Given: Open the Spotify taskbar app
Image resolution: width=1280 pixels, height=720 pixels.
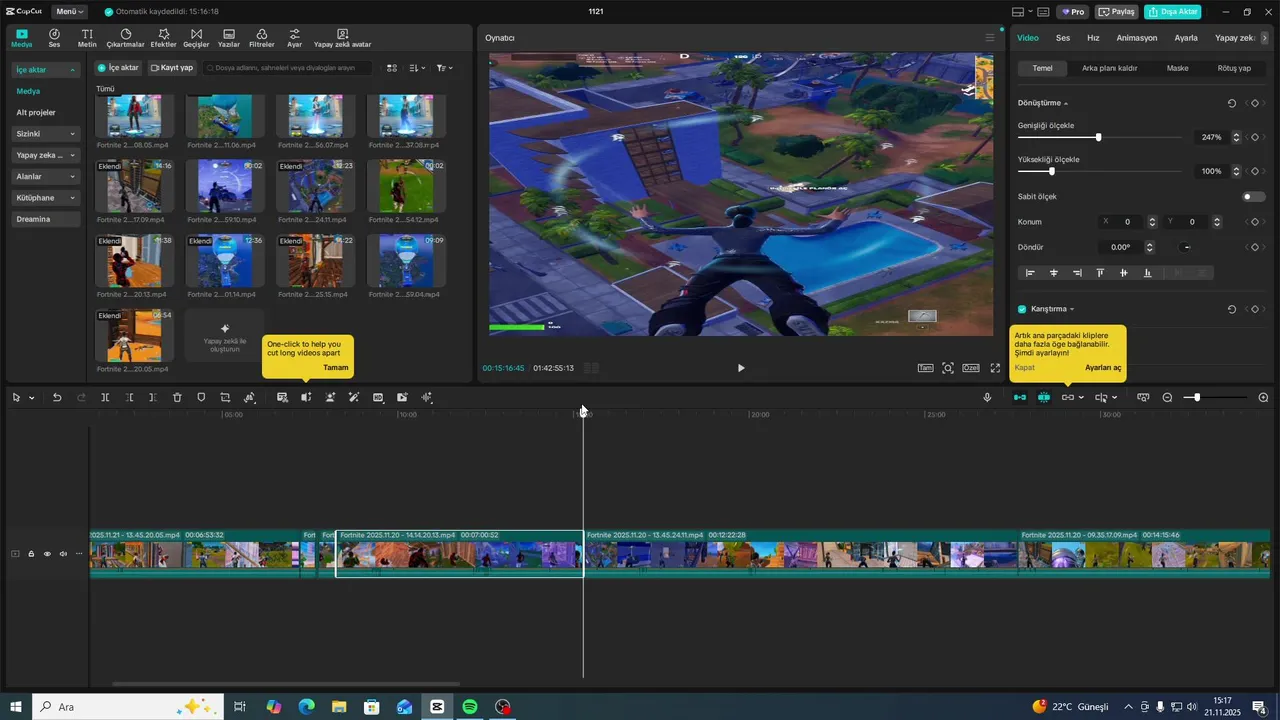Looking at the screenshot, I should (469, 707).
